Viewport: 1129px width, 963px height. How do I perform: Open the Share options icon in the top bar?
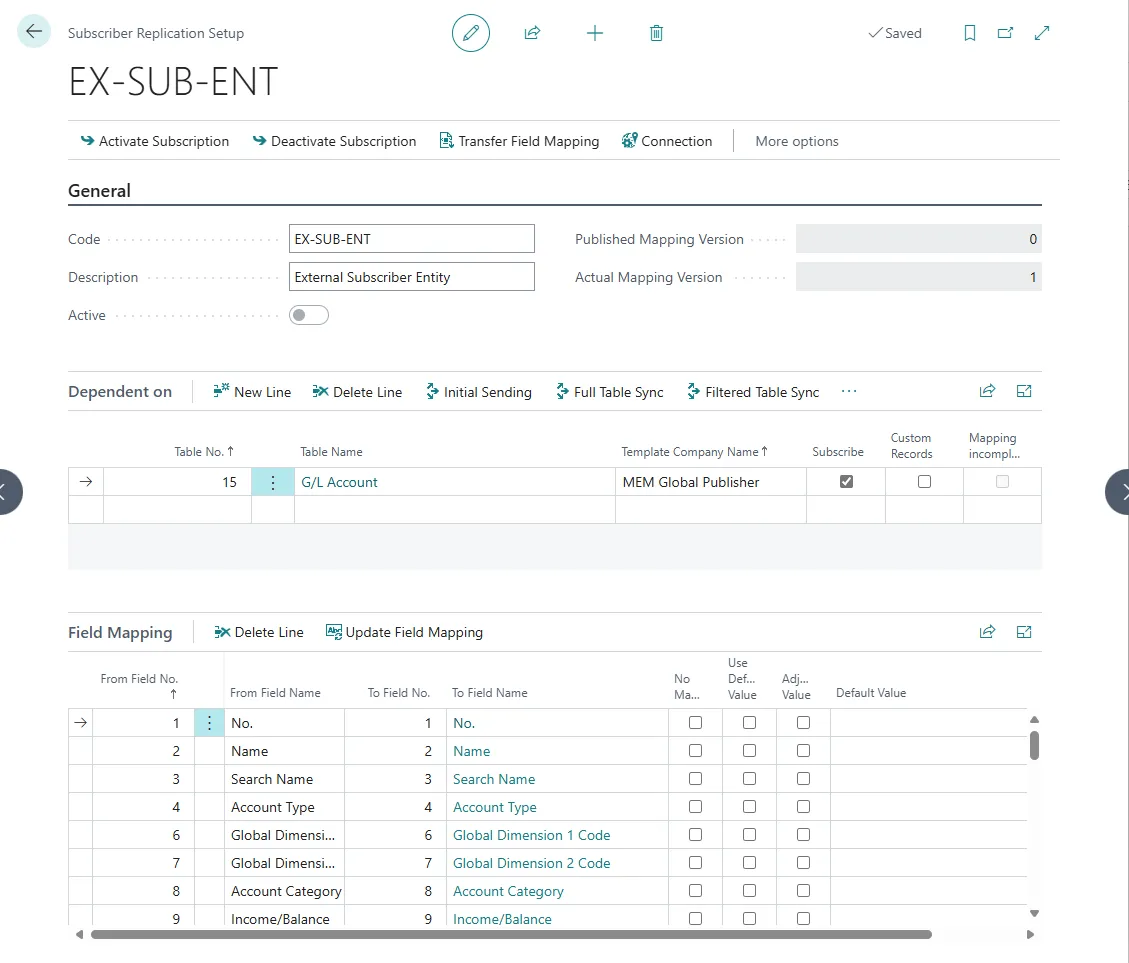[x=532, y=32]
